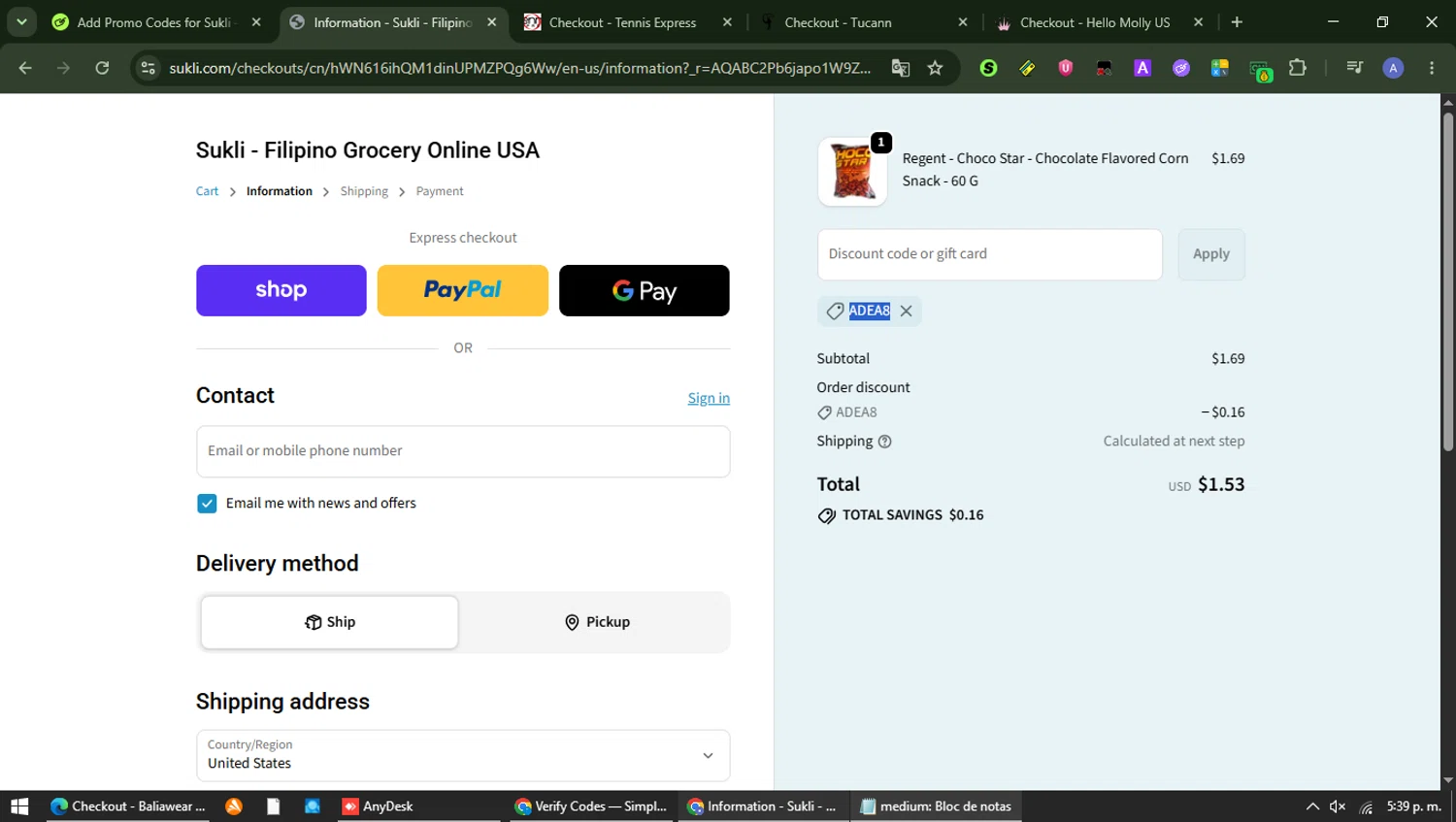
Task: Show hidden system tray icons
Action: [x=1312, y=806]
